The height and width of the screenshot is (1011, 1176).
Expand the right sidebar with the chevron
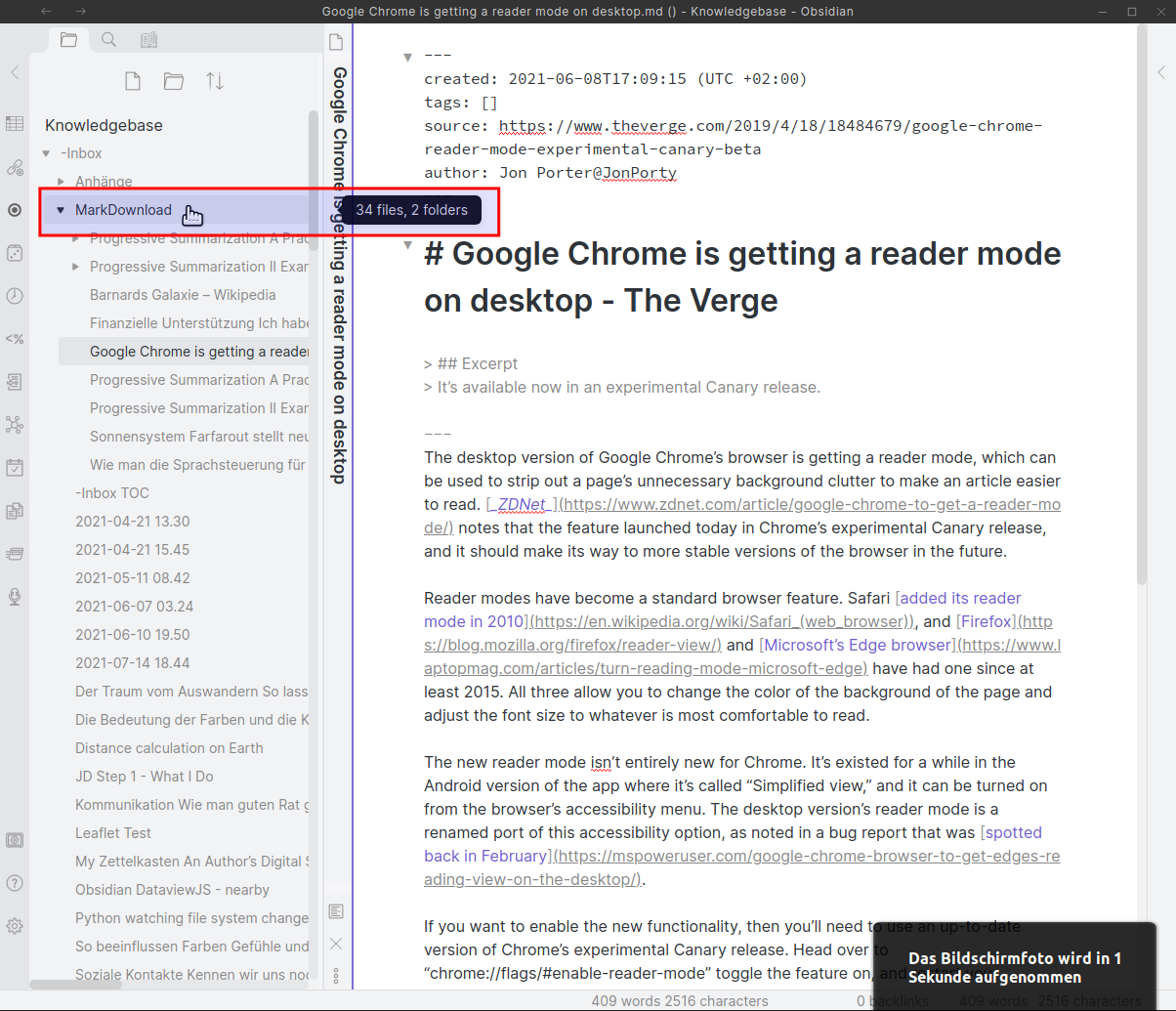tap(1161, 72)
